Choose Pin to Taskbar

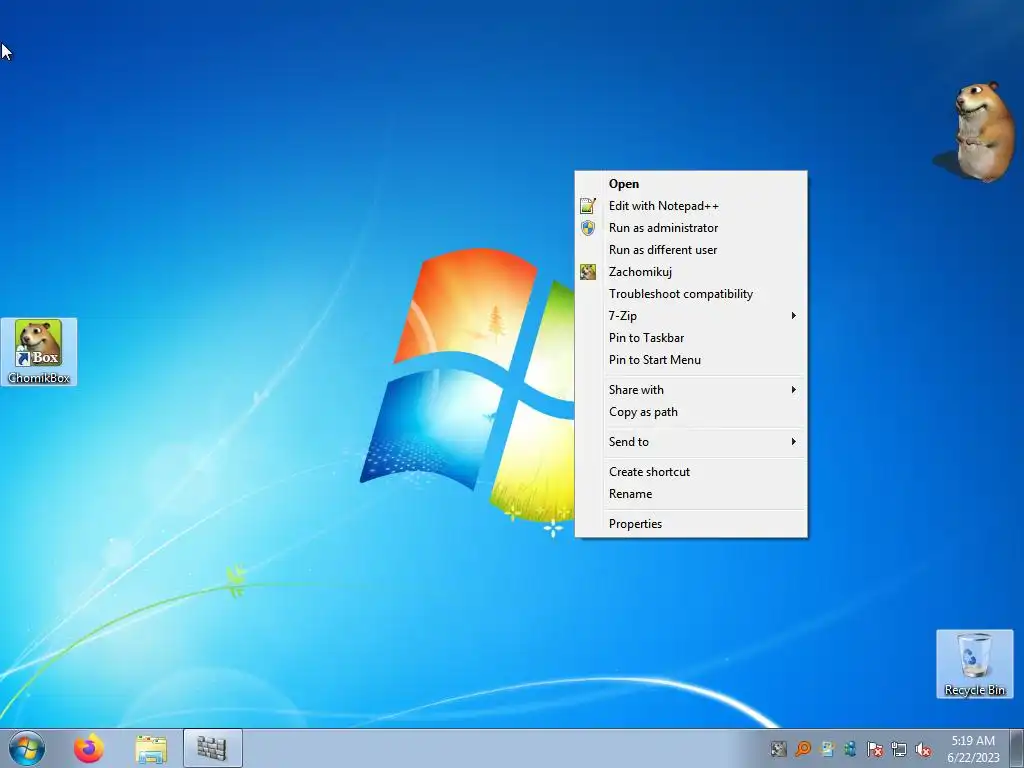coord(691,338)
